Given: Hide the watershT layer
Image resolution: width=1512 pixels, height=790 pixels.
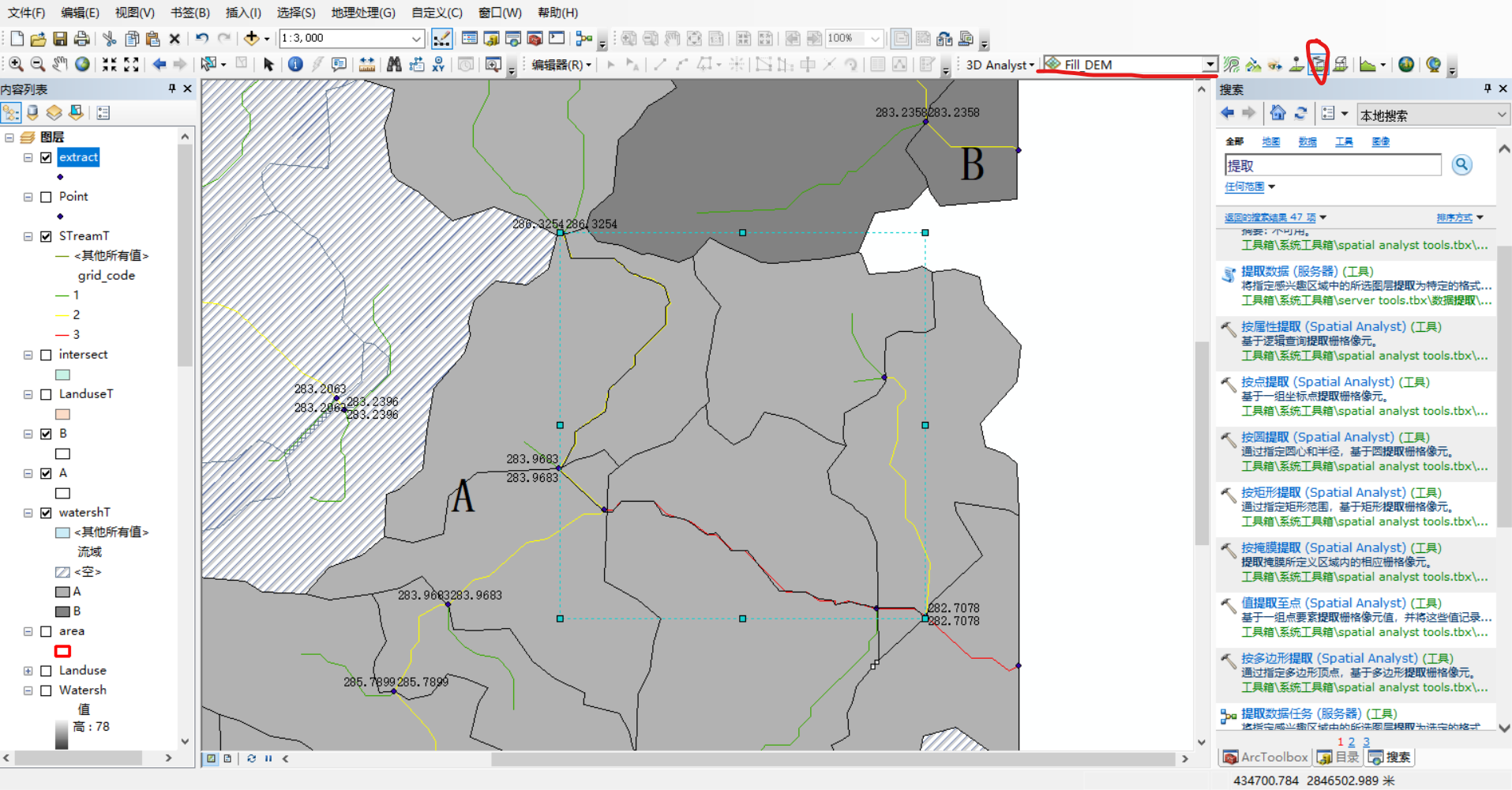Looking at the screenshot, I should (x=46, y=513).
